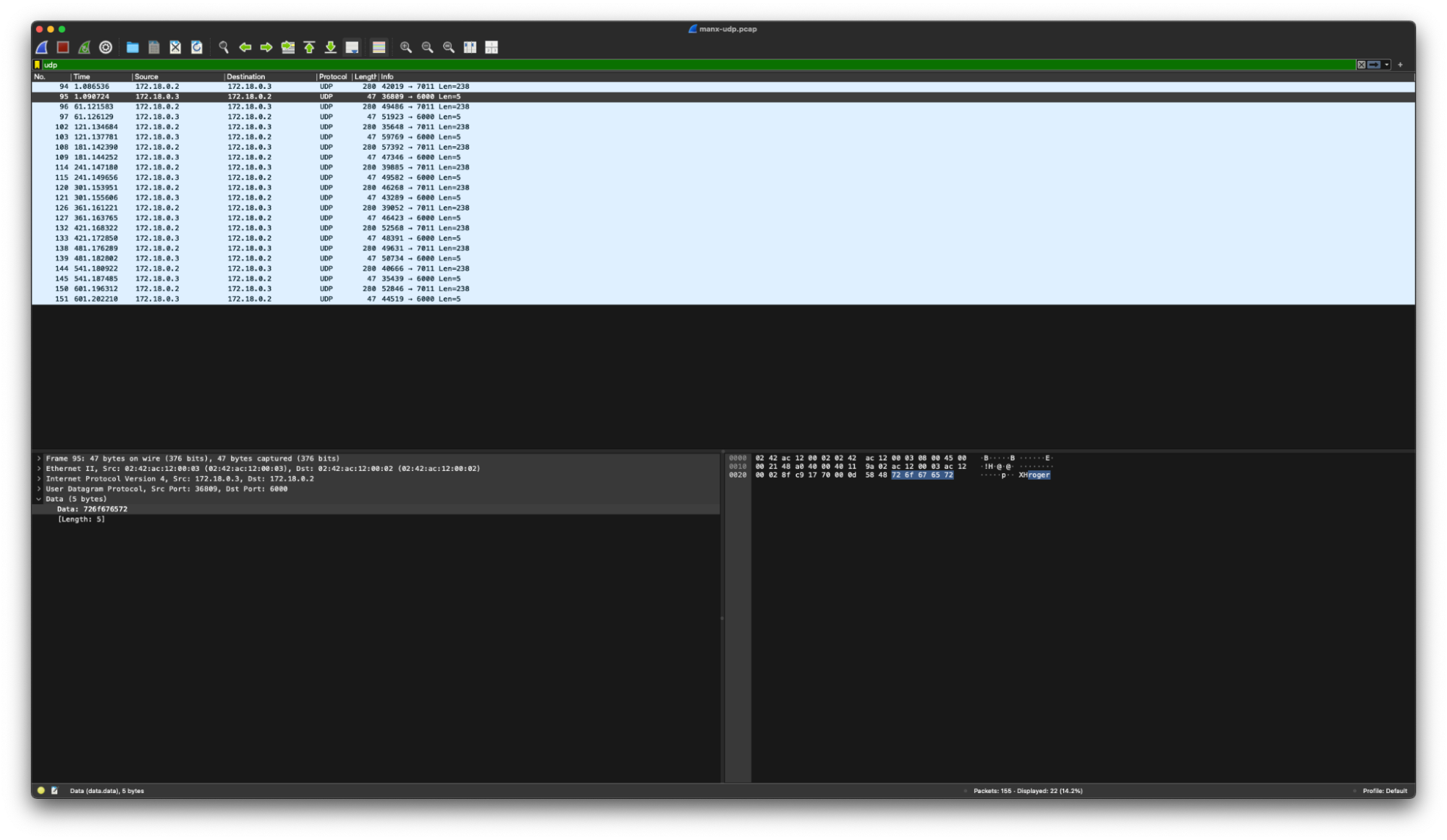
Task: Jump to the first packet
Action: point(309,47)
